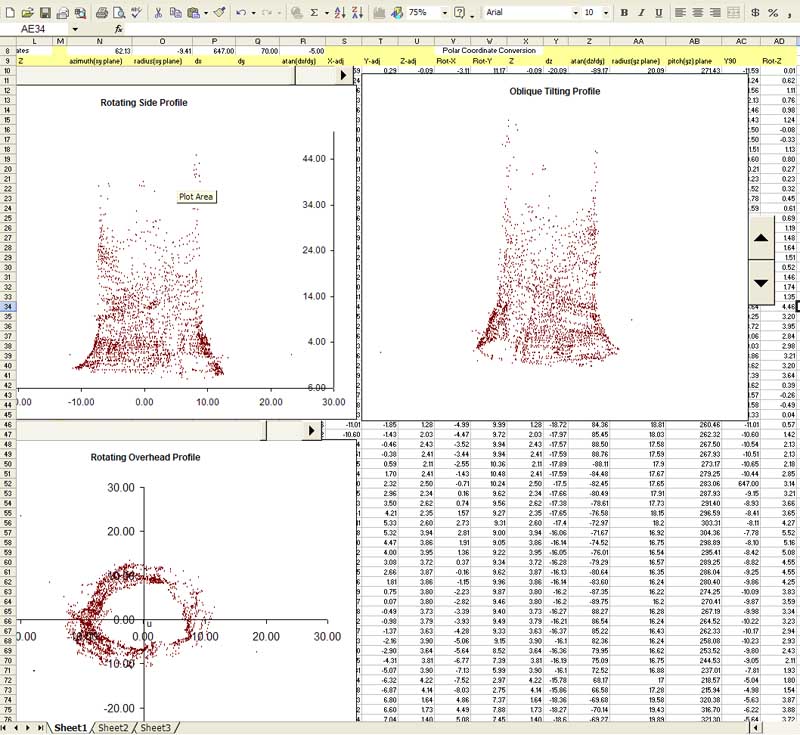This screenshot has height=735, width=800.
Task: Open the 75% zoom dropdown
Action: tap(444, 13)
